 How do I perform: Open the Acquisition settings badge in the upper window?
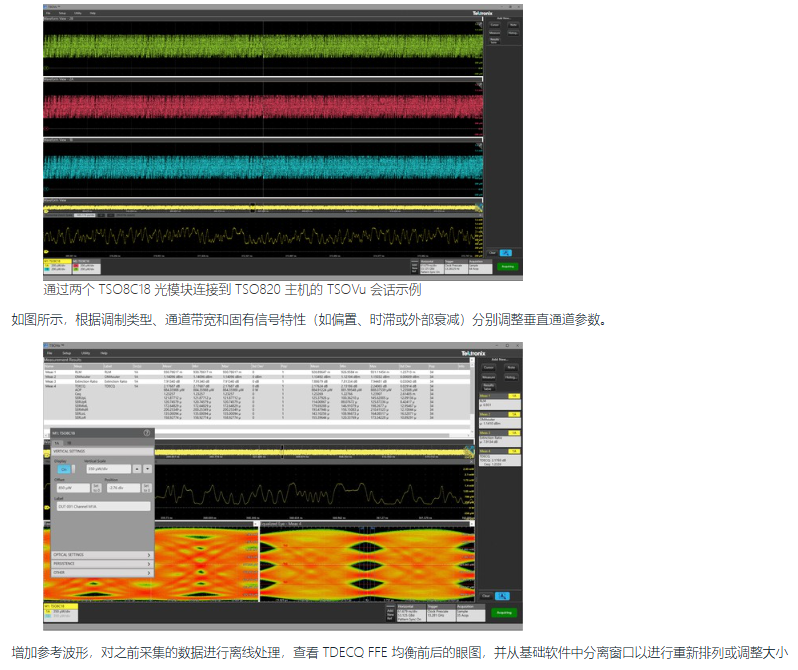pos(480,267)
